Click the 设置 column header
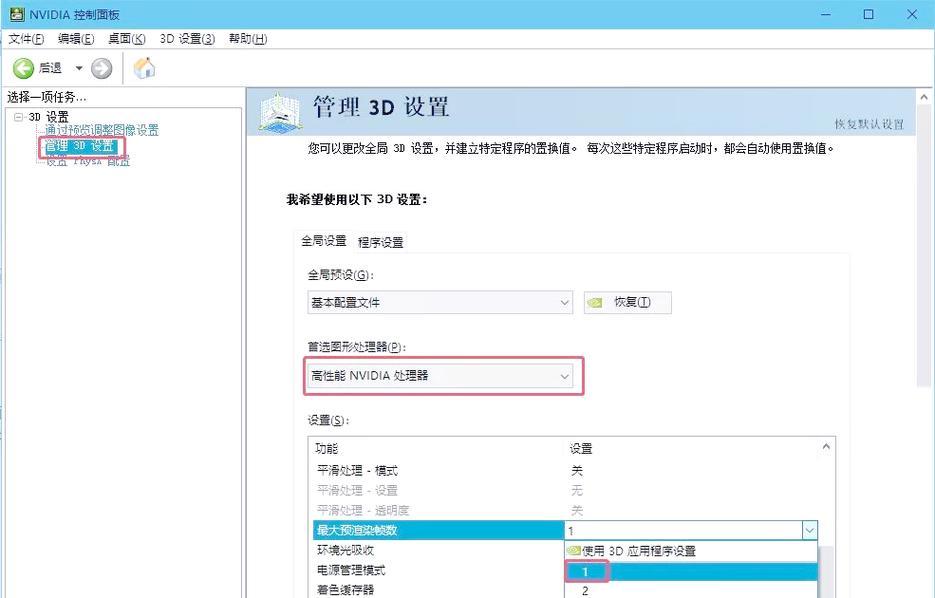 [581, 448]
